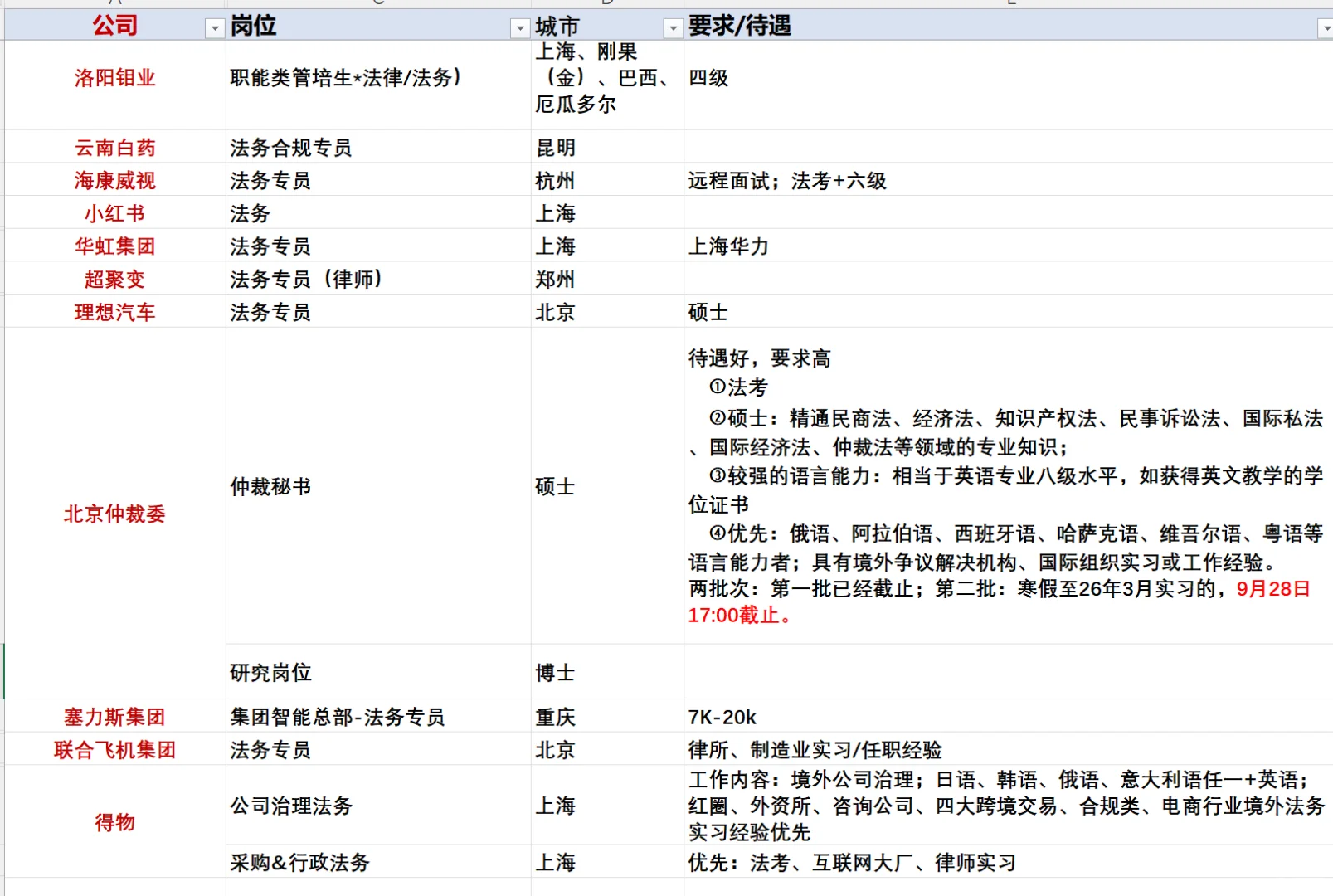Select the 理想汽车 company cell
The image size is (1333, 896).
(x=114, y=312)
